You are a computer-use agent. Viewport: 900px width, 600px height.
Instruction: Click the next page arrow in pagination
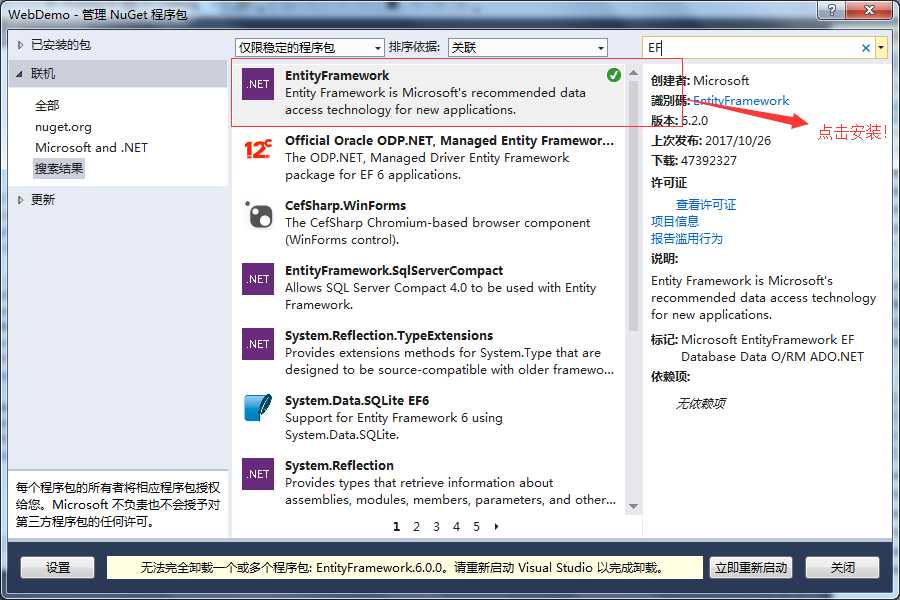coord(496,527)
